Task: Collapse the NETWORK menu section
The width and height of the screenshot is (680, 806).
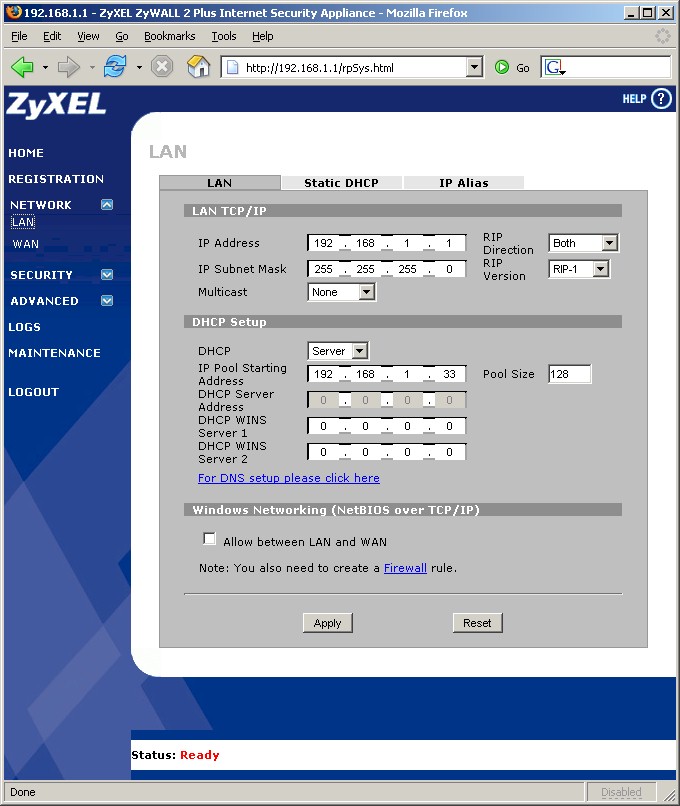Action: tap(107, 205)
